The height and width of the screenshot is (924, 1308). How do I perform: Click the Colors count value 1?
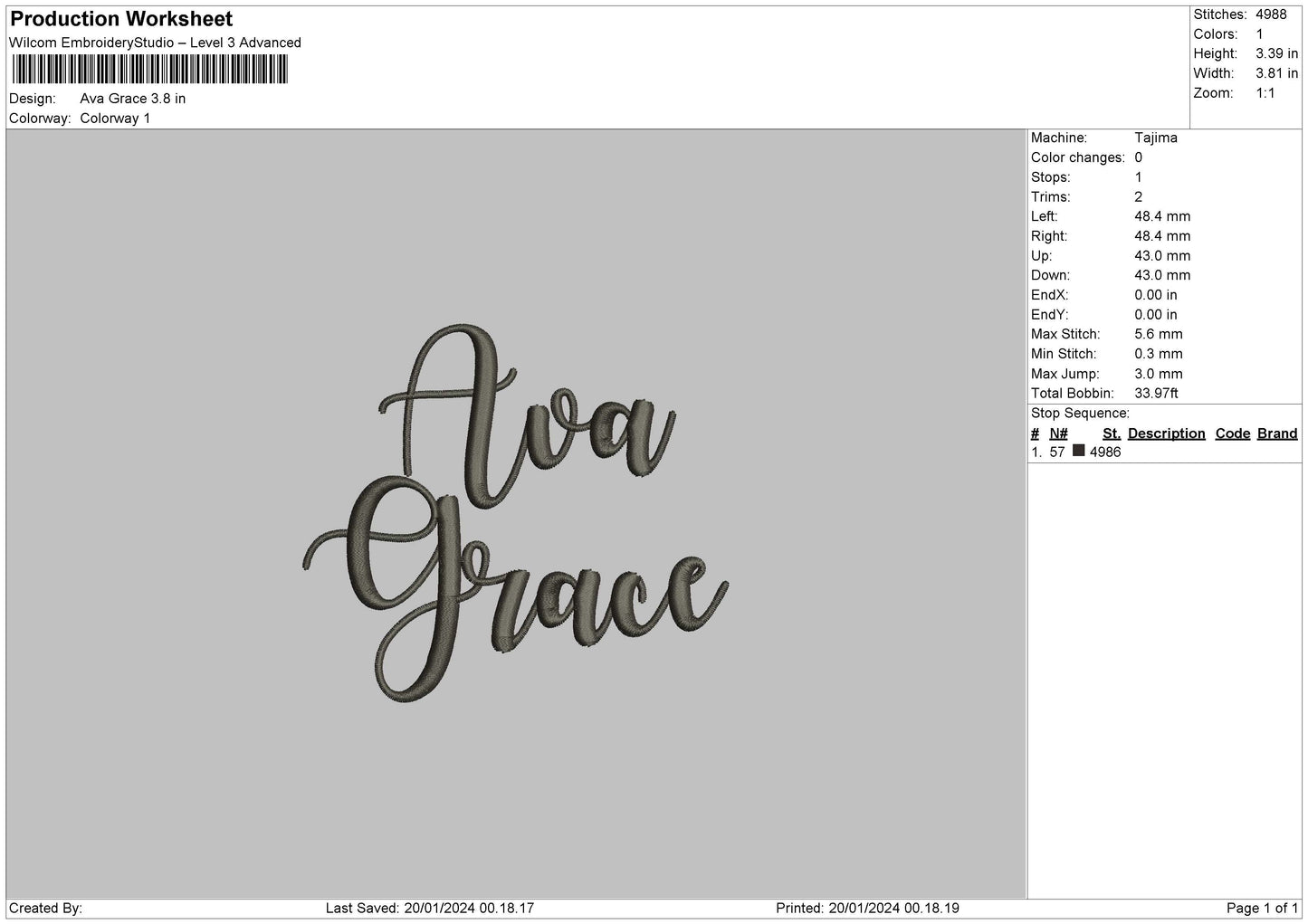[1259, 34]
